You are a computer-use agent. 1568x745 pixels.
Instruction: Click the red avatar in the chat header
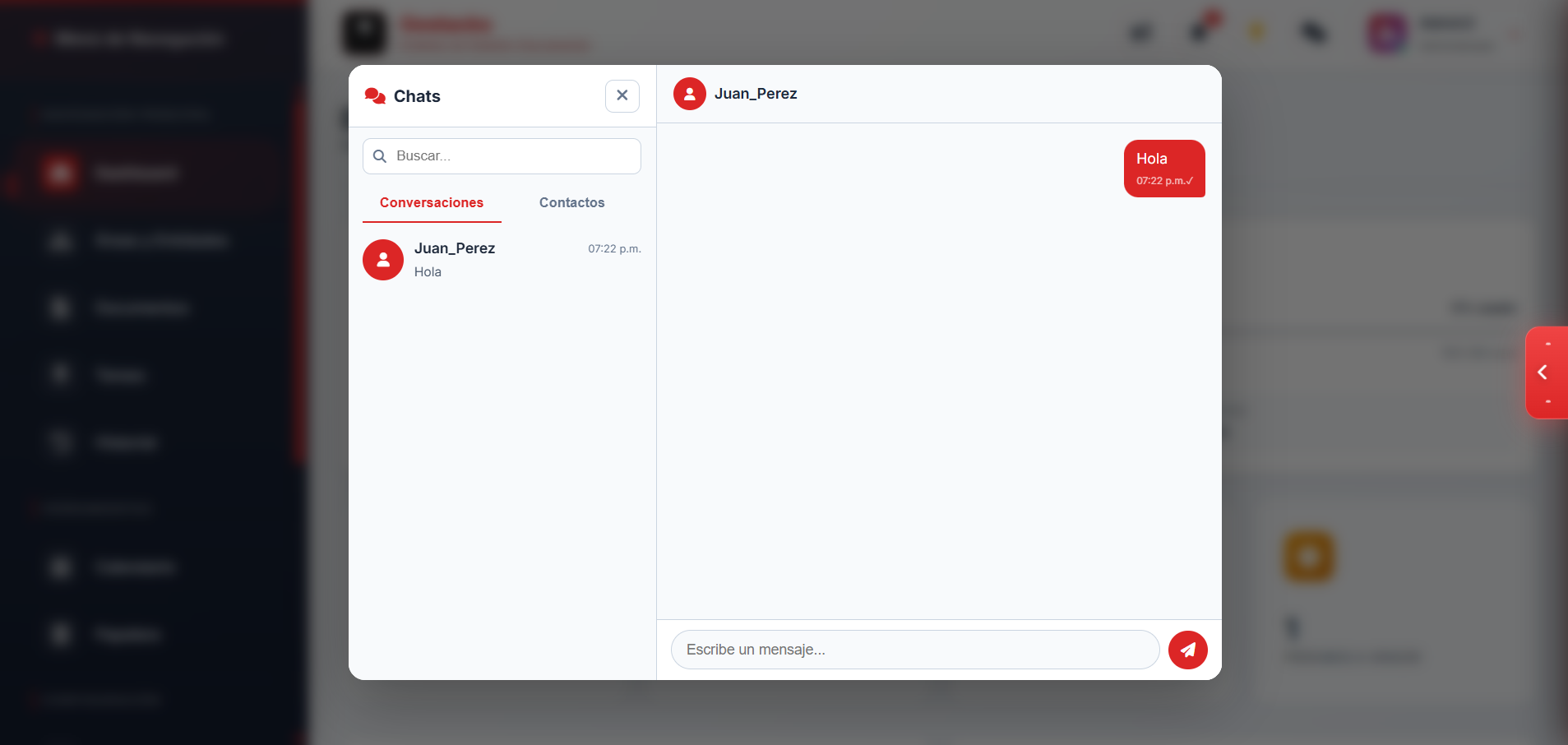(x=690, y=94)
